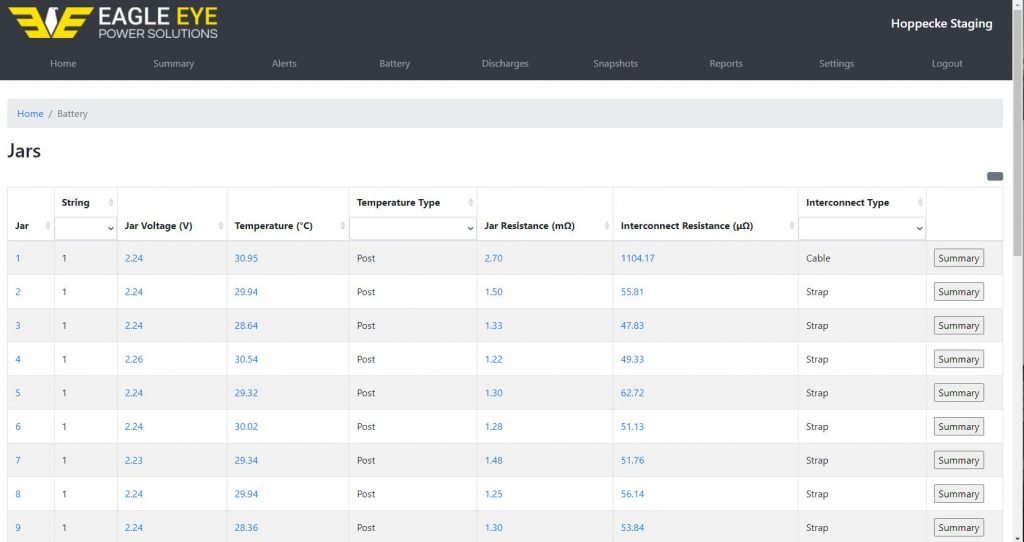The height and width of the screenshot is (542, 1024).
Task: Click Summary button for jar 6
Action: (959, 426)
